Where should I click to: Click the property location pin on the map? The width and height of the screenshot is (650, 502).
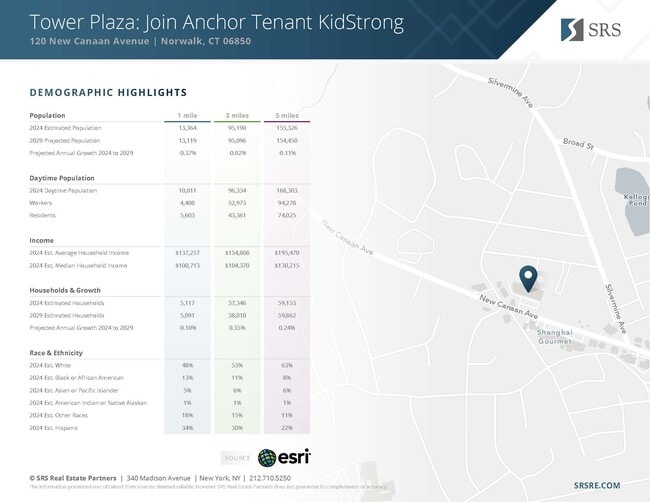529,277
